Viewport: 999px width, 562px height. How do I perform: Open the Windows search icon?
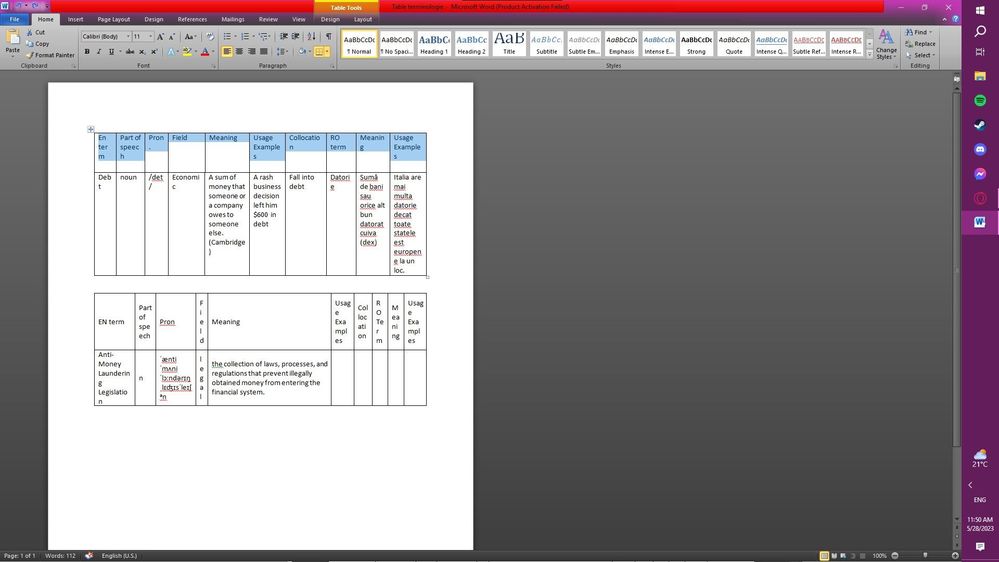[x=980, y=31]
